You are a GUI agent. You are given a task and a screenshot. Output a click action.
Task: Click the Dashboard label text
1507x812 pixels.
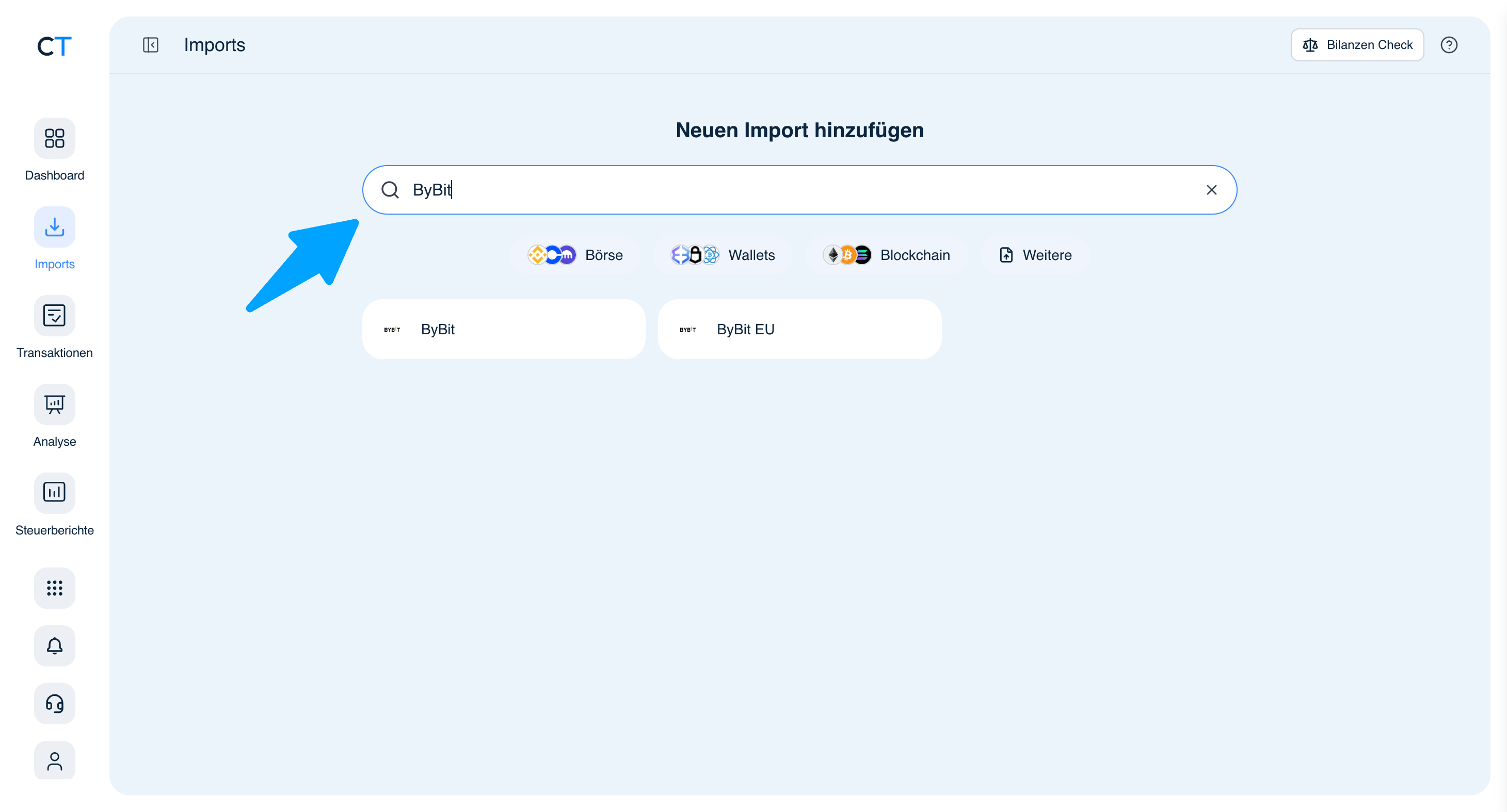point(54,175)
